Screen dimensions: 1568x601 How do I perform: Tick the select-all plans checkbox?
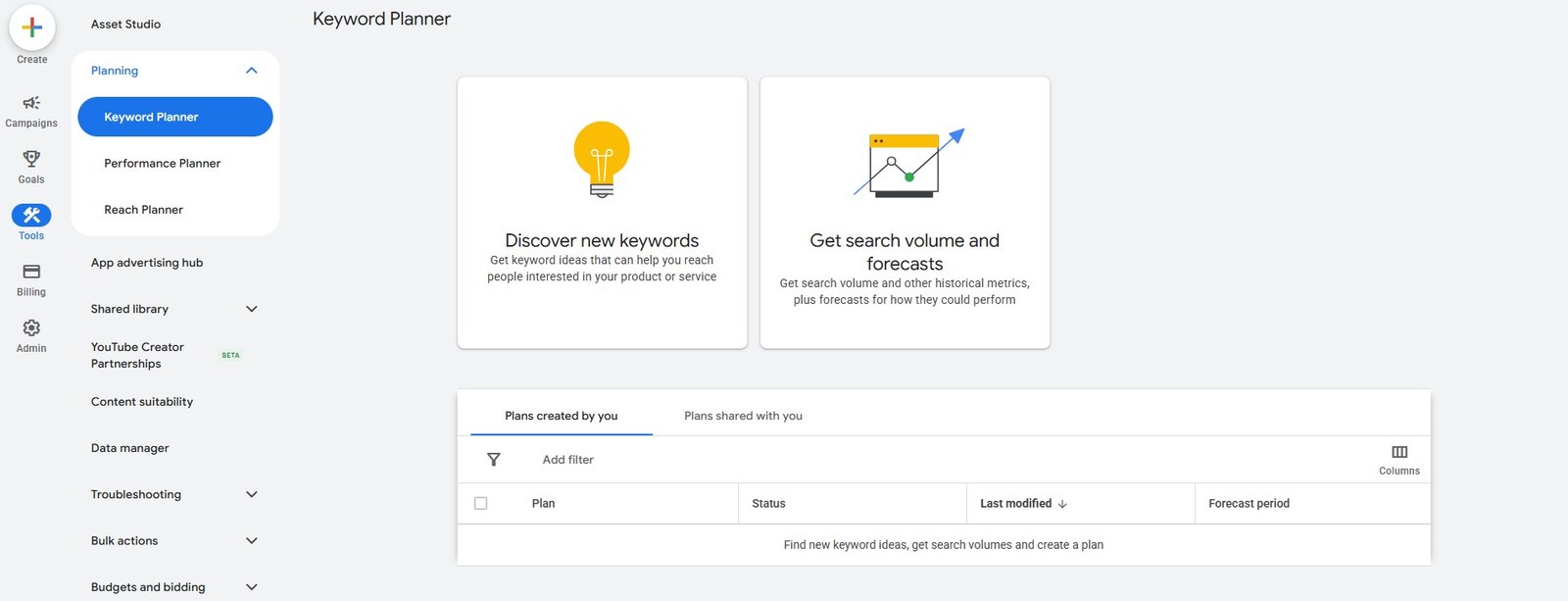pos(480,503)
